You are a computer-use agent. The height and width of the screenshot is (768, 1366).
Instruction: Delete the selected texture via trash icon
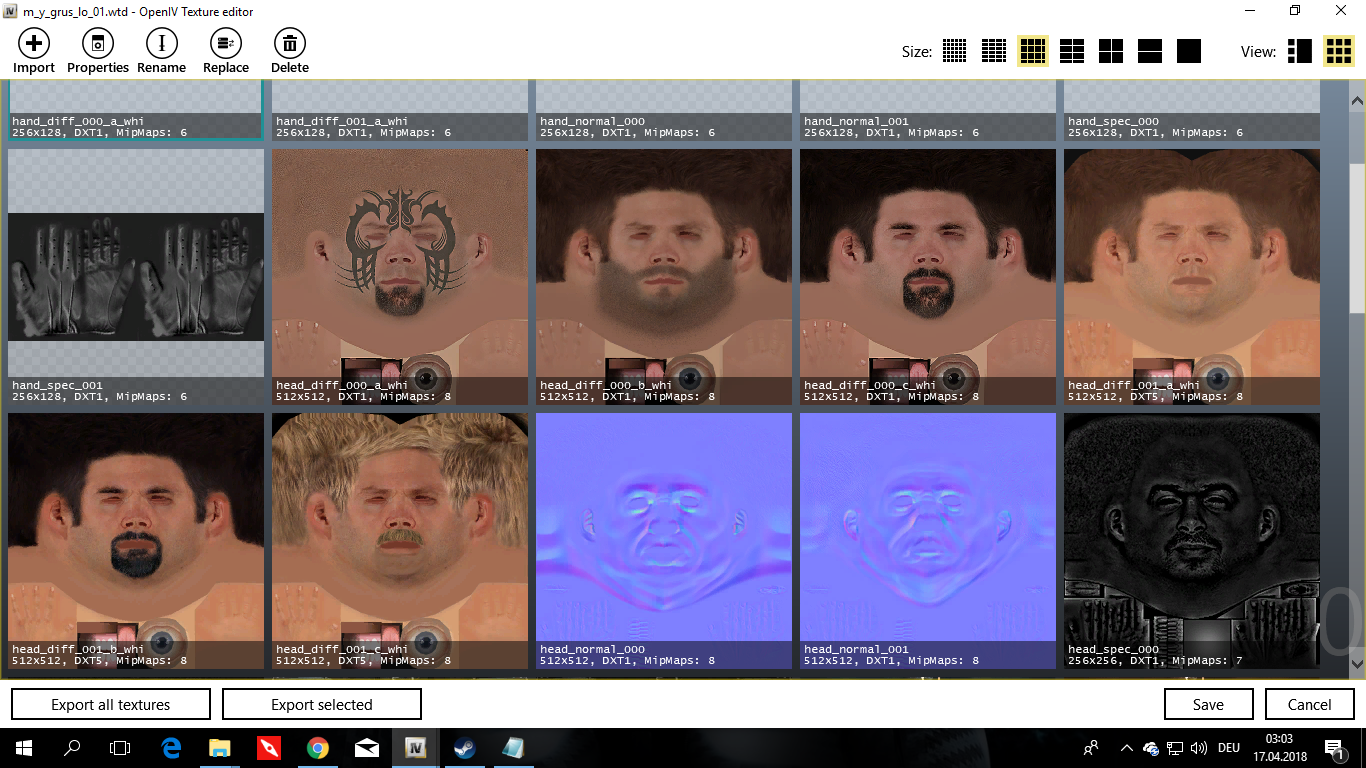coord(289,44)
